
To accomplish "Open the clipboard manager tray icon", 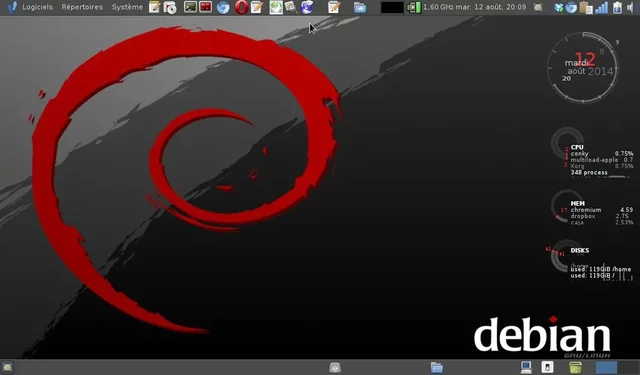I will (586, 7).
